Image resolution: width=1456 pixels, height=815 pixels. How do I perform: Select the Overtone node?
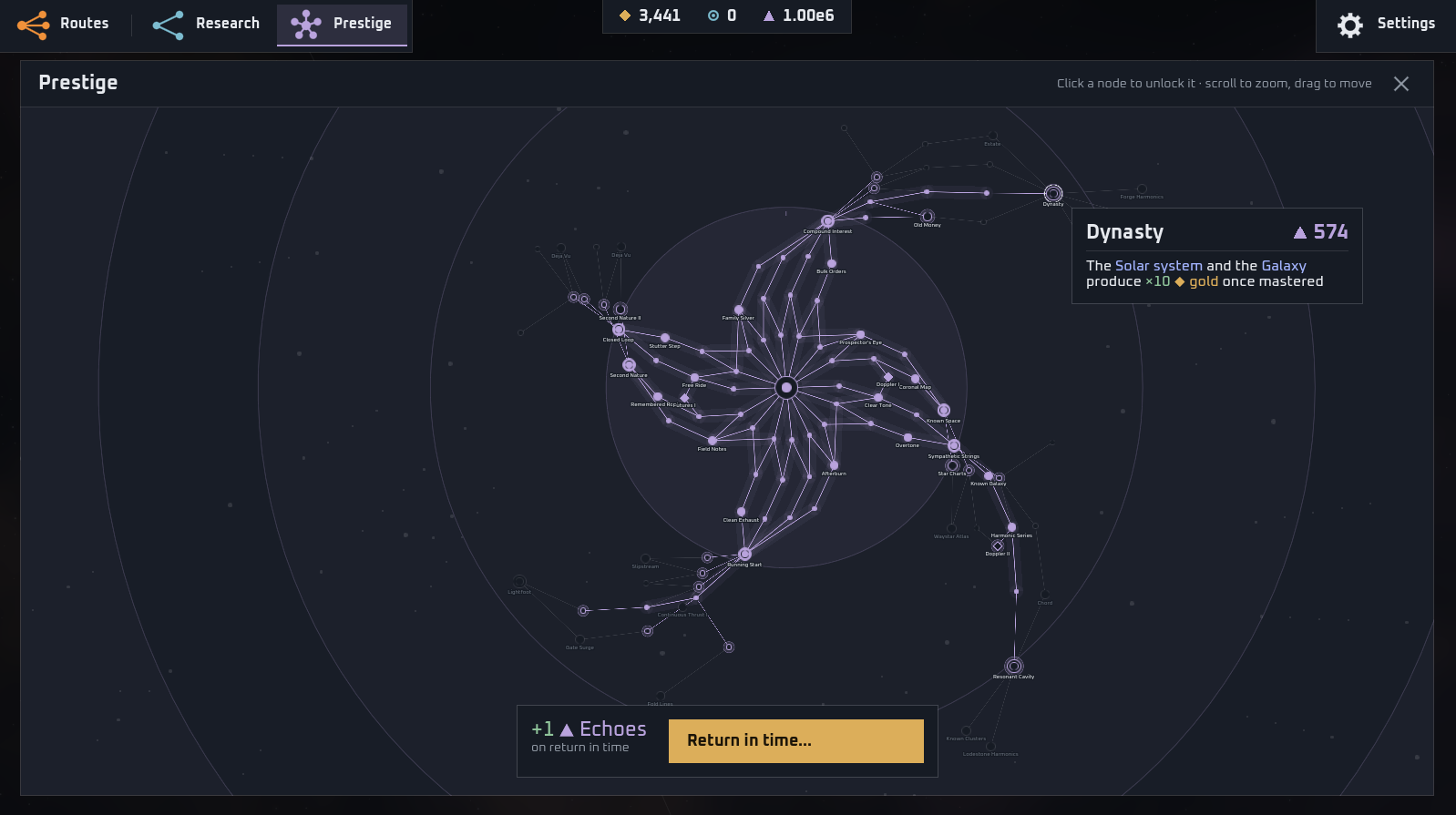[x=907, y=437]
